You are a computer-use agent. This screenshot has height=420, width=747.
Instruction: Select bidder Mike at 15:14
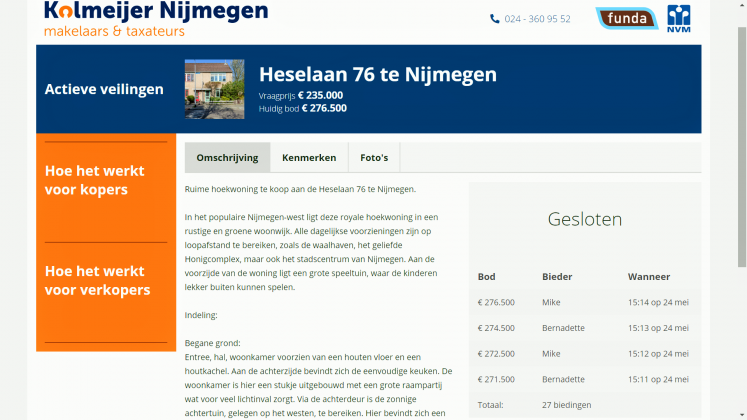click(551, 302)
